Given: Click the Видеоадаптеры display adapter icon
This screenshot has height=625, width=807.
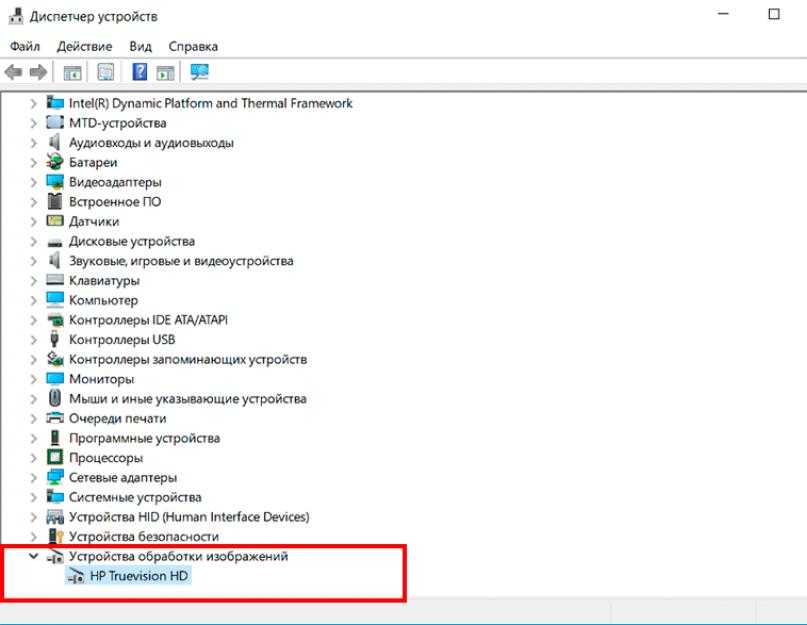Looking at the screenshot, I should [55, 182].
